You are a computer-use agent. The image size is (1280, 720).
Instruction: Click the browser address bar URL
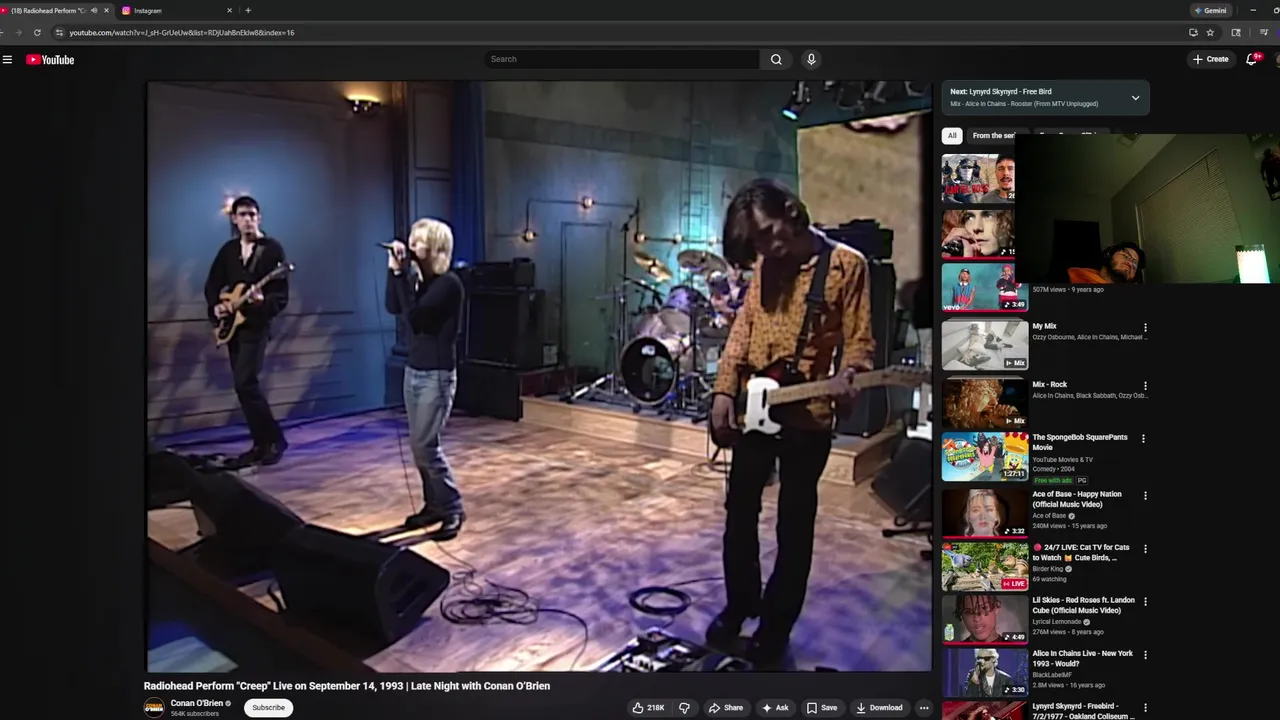pyautogui.click(x=182, y=32)
